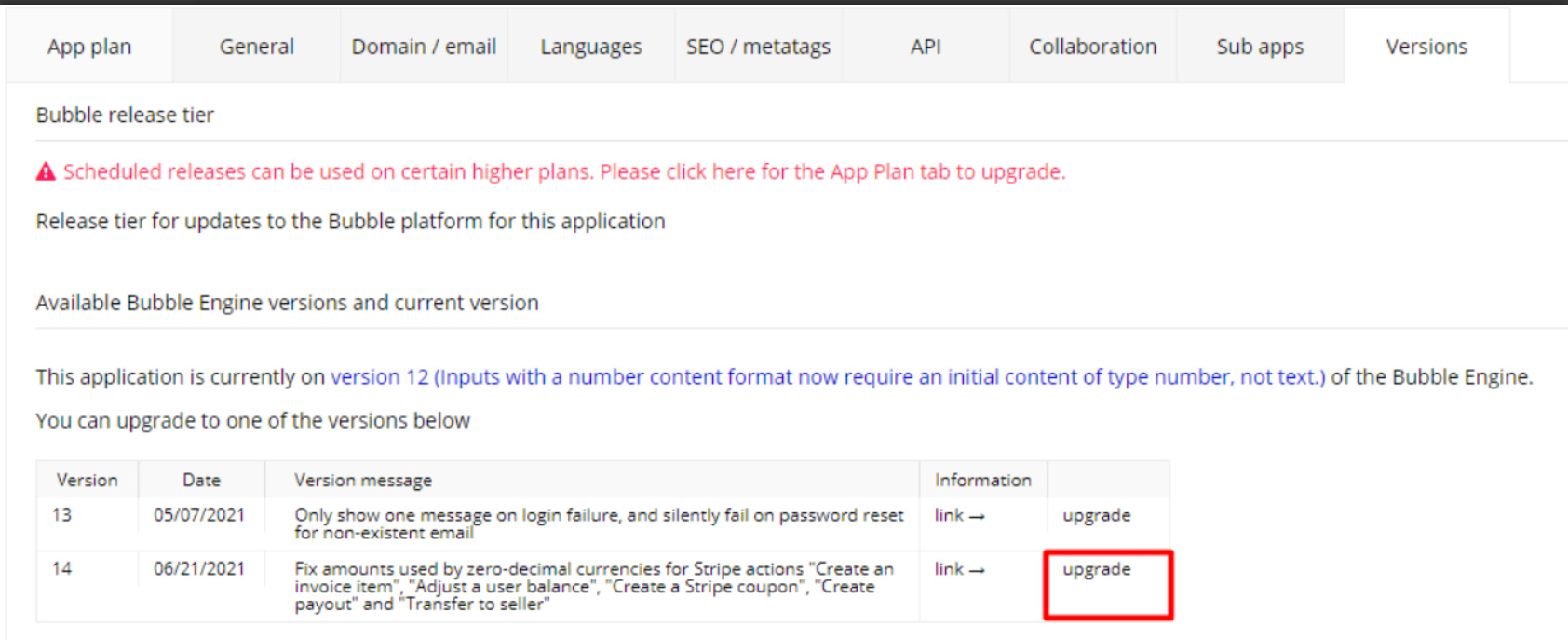Screen dimensions: 1568x640
Task: Click the date 05/07/2021
Action: [199, 515]
